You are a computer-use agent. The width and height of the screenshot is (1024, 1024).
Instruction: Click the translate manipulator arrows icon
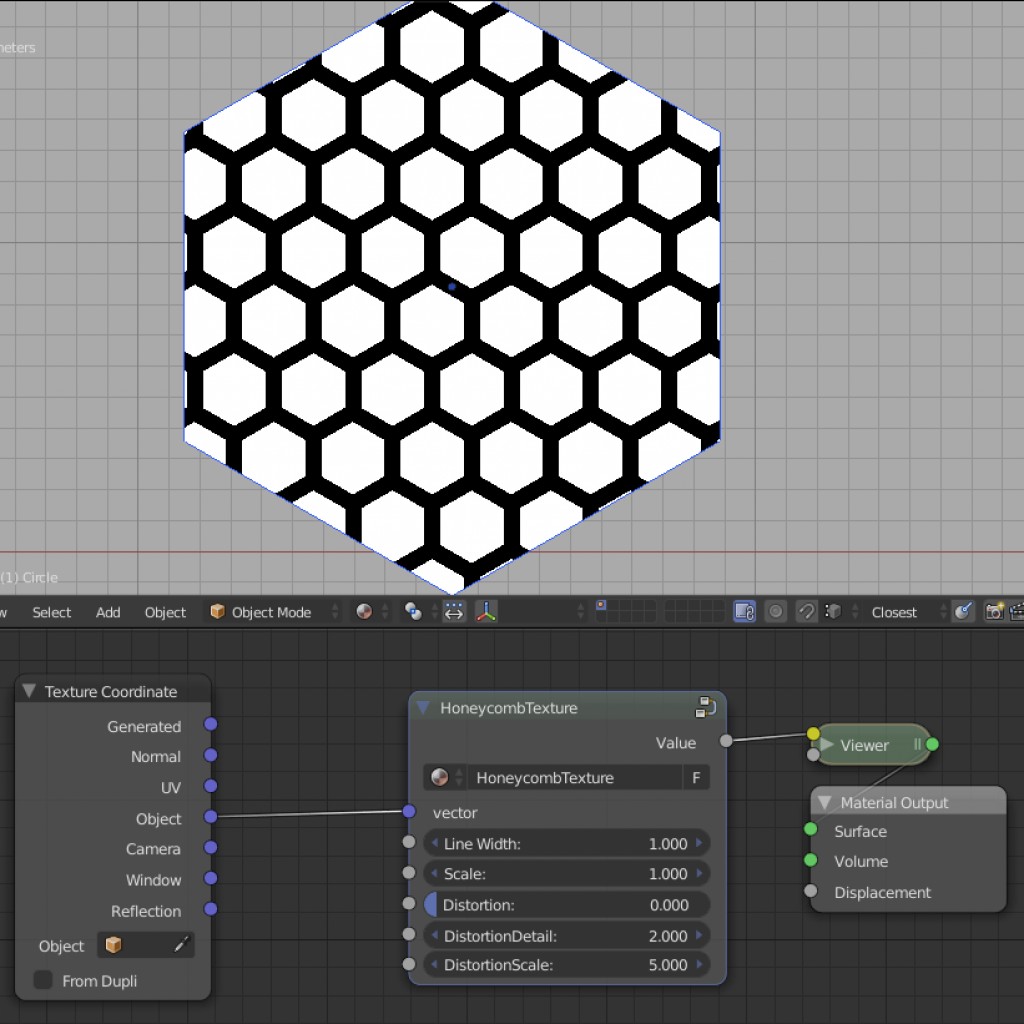453,611
